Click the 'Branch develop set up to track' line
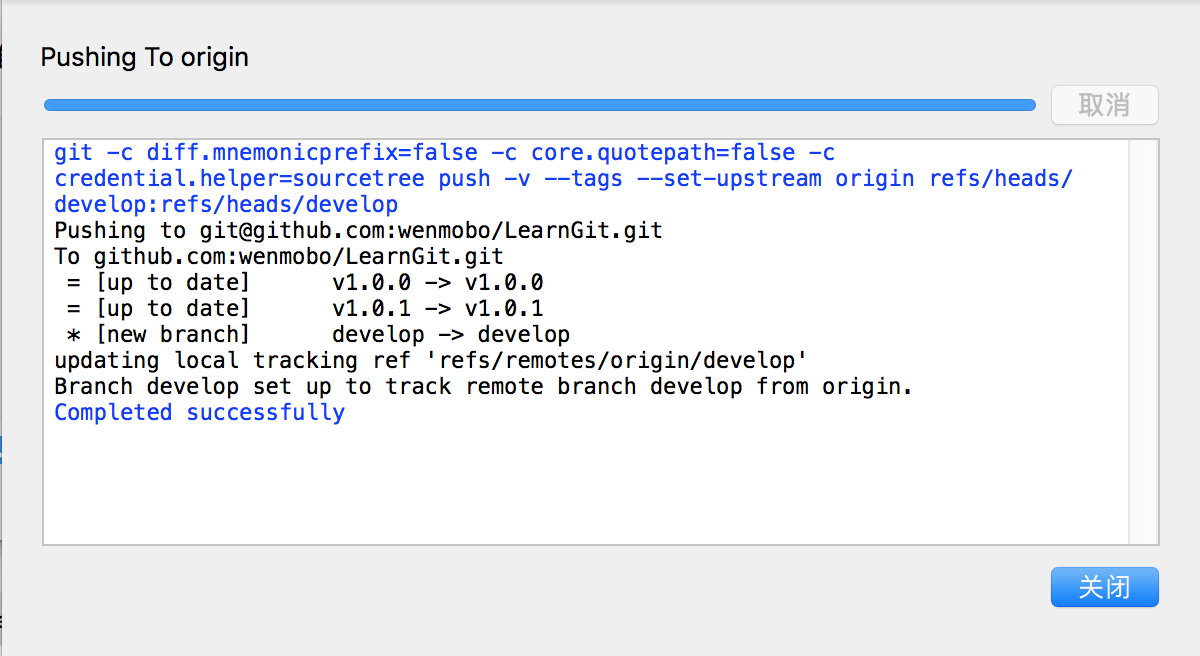The width and height of the screenshot is (1200, 656). pyautogui.click(x=484, y=387)
